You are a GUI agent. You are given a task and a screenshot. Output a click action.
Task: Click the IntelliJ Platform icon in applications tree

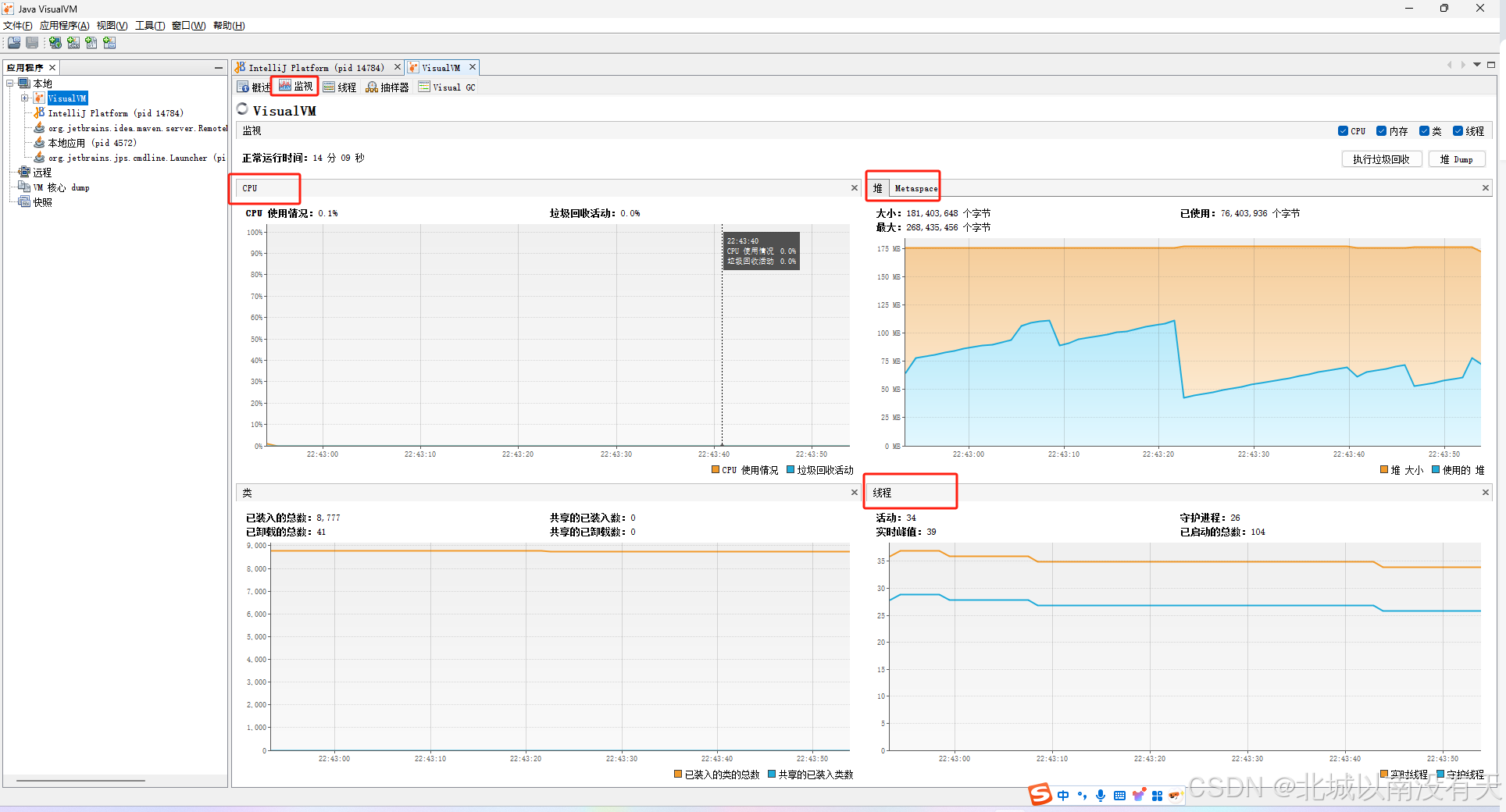click(x=39, y=113)
